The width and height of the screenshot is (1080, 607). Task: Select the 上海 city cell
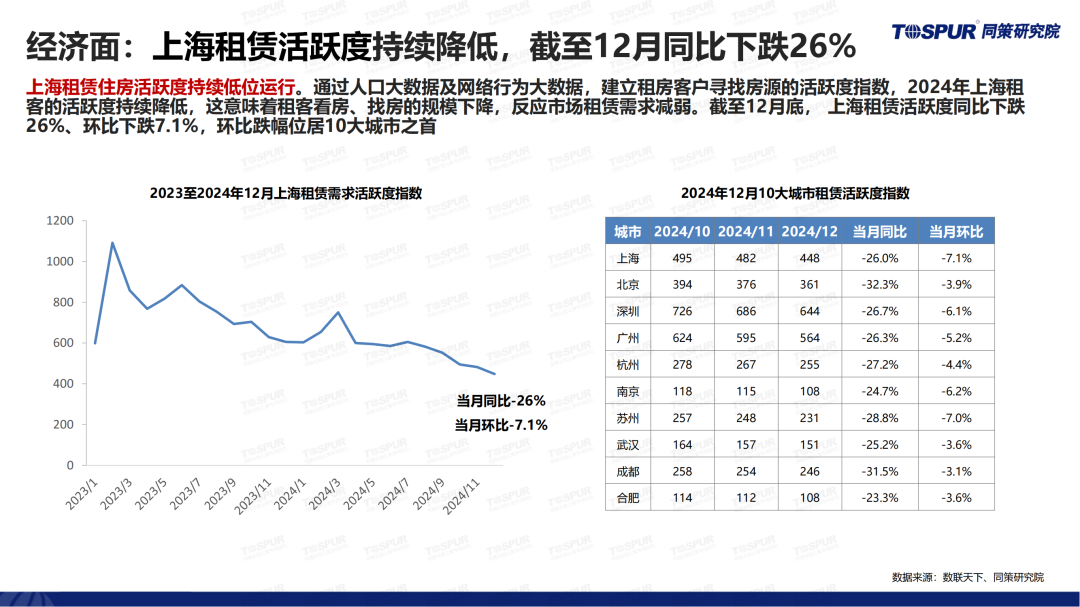pyautogui.click(x=627, y=258)
